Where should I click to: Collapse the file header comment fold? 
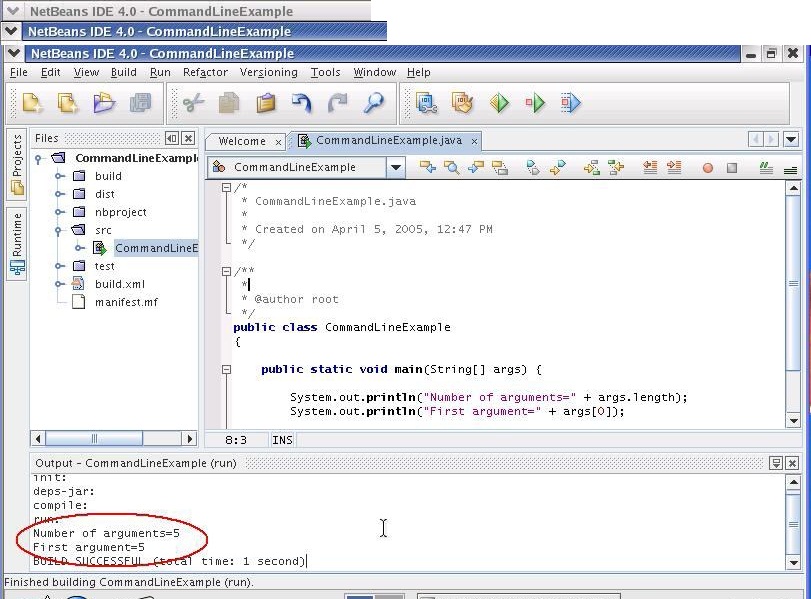pyautogui.click(x=226, y=187)
